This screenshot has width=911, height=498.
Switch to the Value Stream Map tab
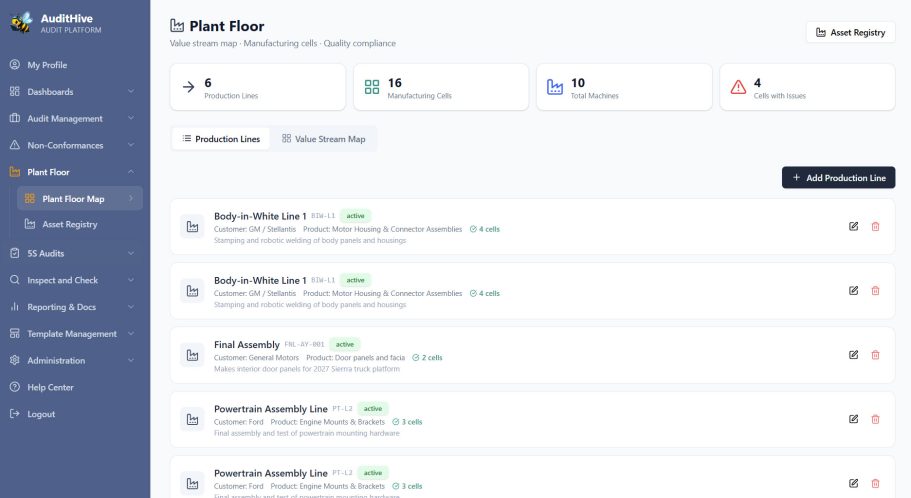click(x=324, y=139)
